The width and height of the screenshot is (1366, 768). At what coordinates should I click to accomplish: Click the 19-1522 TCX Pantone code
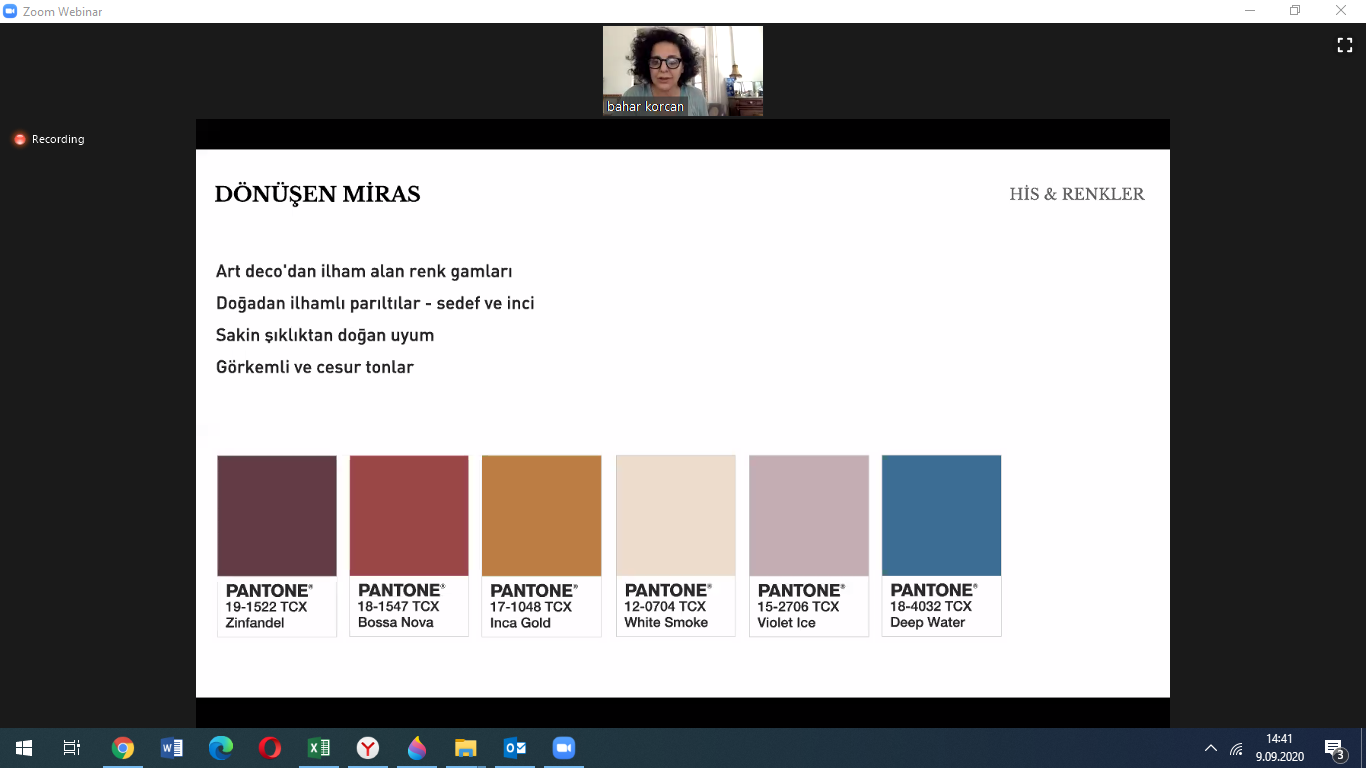[266, 607]
